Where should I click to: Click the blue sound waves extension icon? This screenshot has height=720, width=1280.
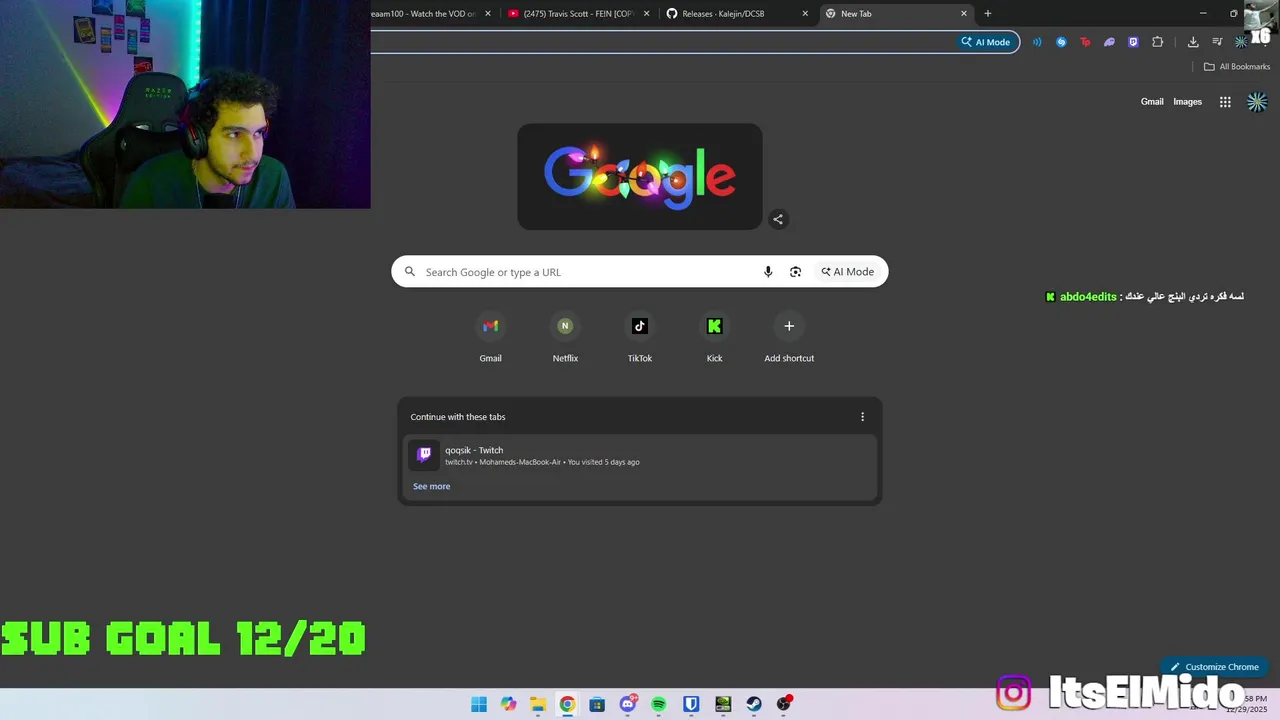click(x=1037, y=42)
